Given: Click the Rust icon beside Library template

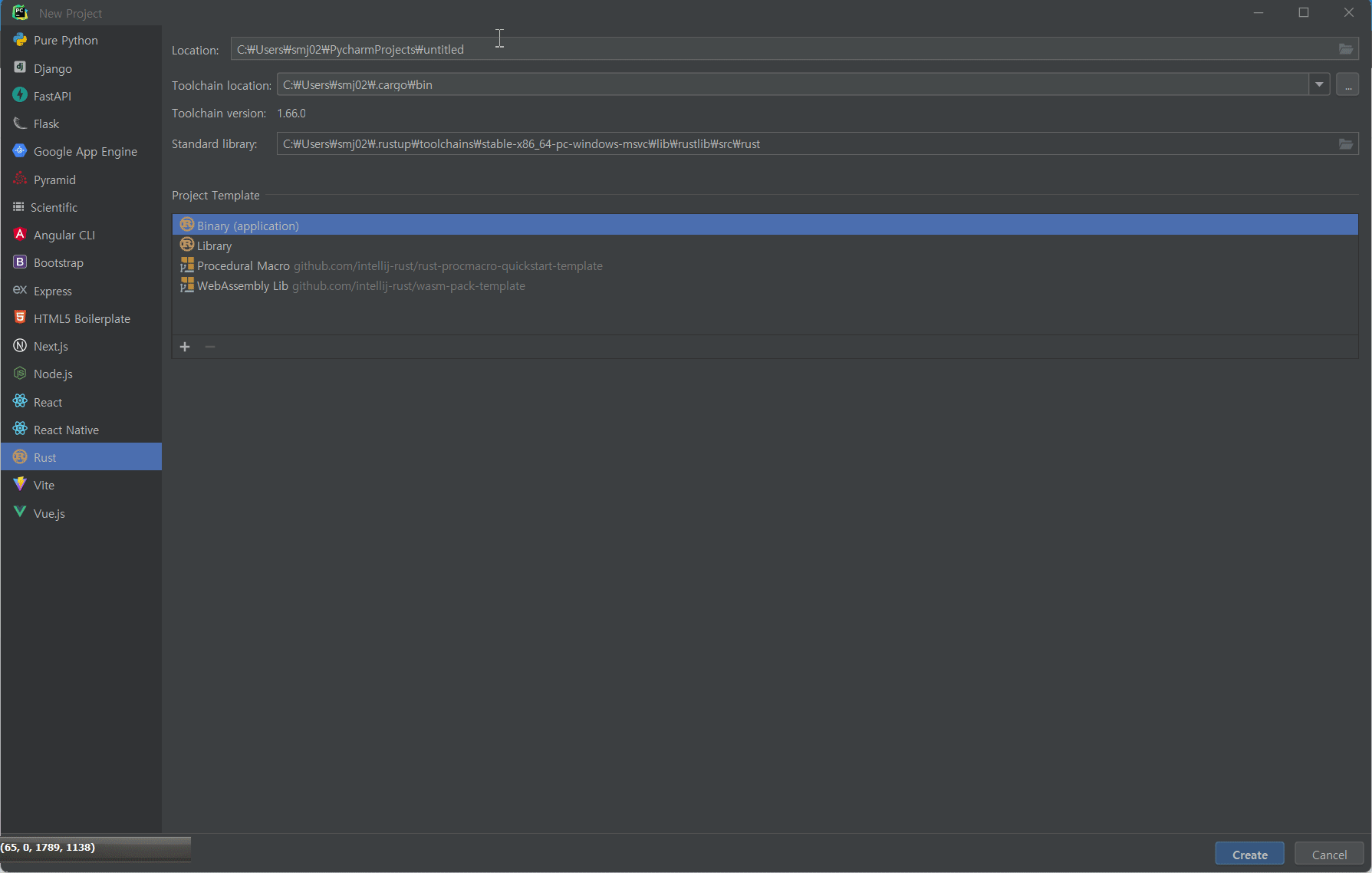Looking at the screenshot, I should pos(186,245).
